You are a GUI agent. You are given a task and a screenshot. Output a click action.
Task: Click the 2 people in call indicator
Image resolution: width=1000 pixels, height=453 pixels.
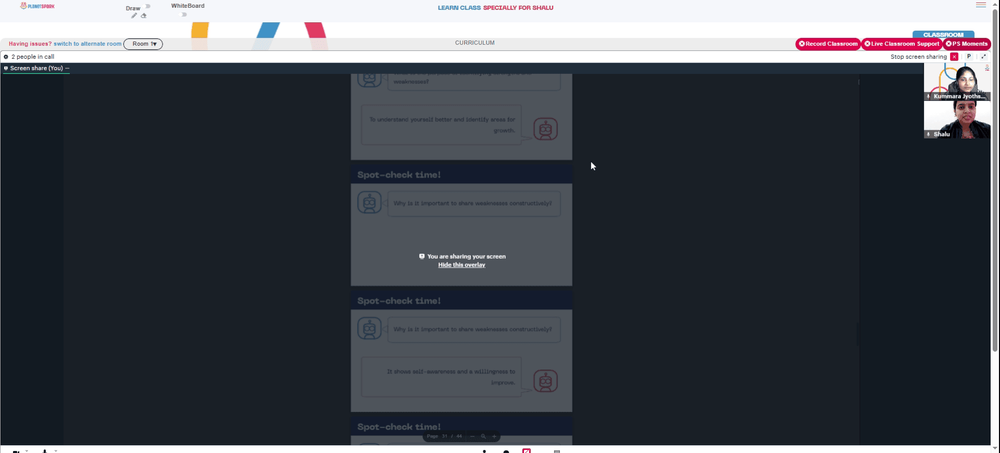pos(29,57)
